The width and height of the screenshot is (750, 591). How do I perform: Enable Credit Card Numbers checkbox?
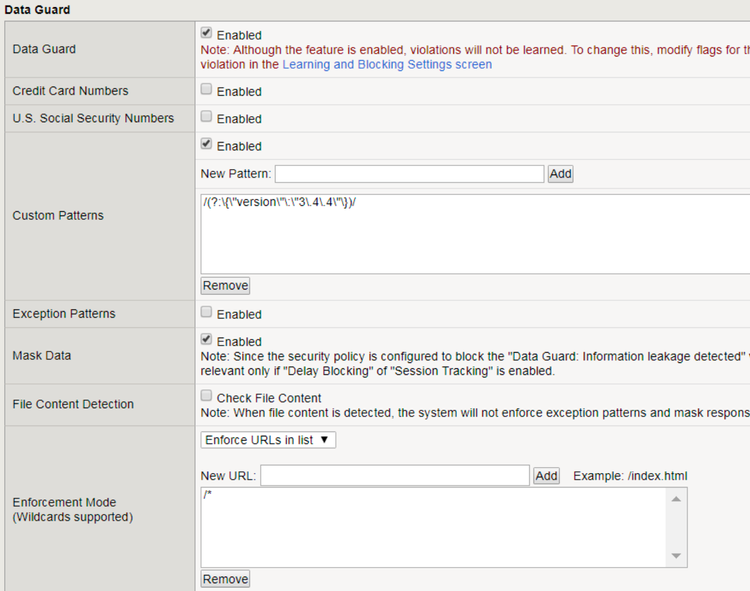pos(206,90)
